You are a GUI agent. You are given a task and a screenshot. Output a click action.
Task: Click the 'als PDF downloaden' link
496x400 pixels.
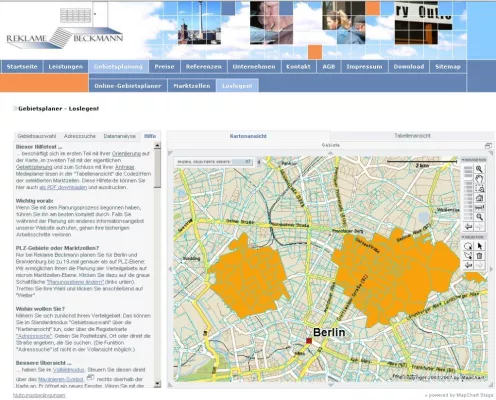pos(63,187)
